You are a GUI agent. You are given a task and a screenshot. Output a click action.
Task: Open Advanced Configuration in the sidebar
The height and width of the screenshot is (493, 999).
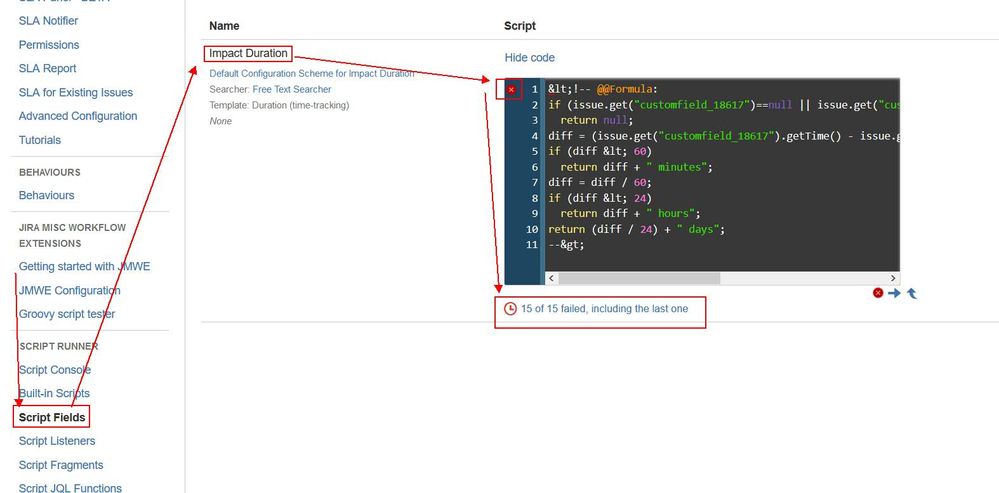[x=78, y=116]
